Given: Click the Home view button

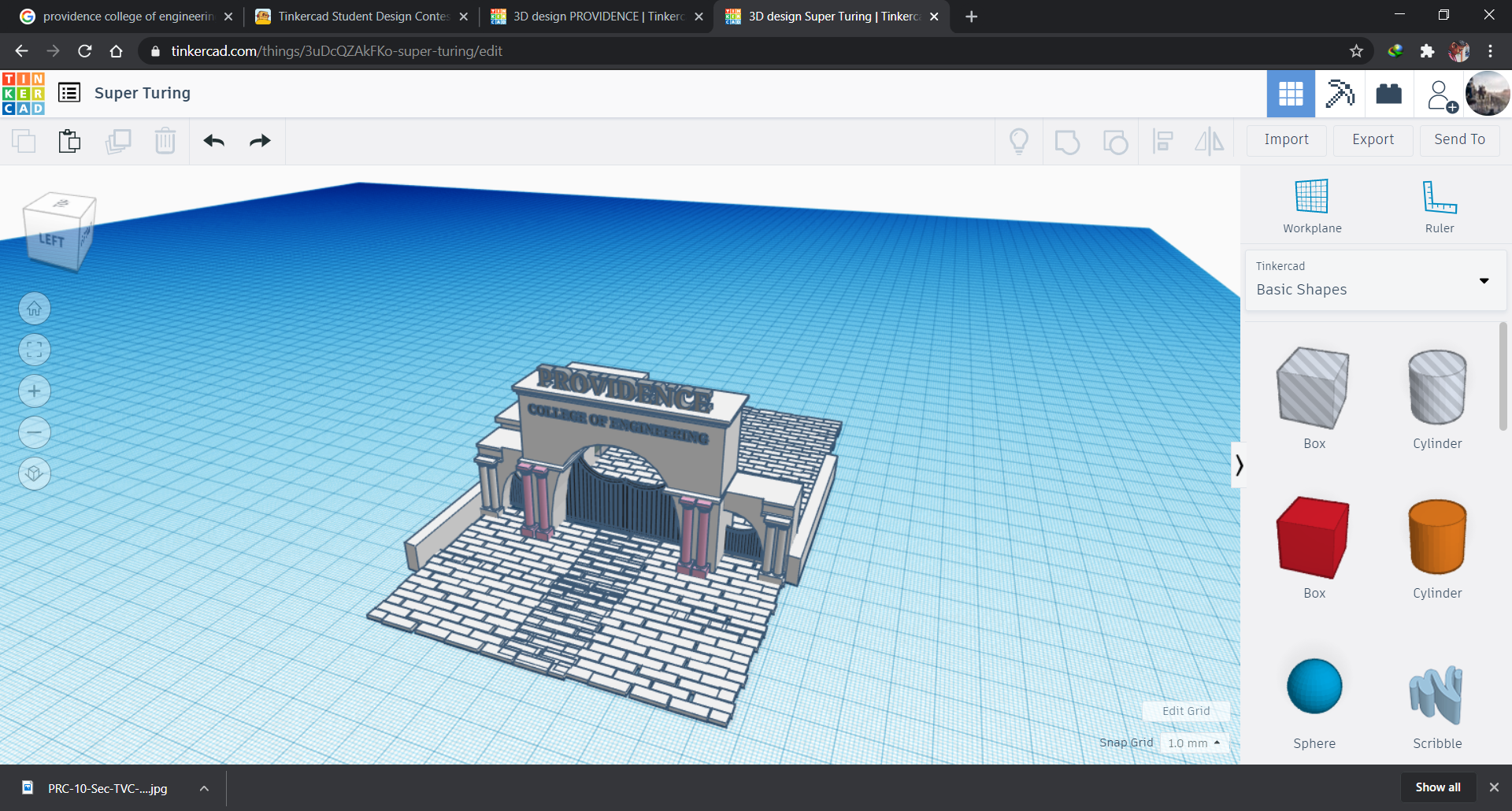Looking at the screenshot, I should click(35, 309).
